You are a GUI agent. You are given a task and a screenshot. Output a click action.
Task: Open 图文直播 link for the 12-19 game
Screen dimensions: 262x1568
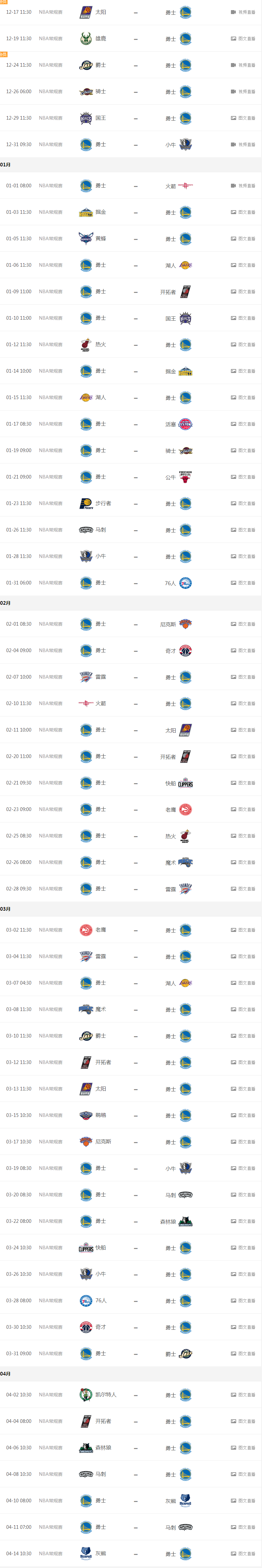coord(243,39)
